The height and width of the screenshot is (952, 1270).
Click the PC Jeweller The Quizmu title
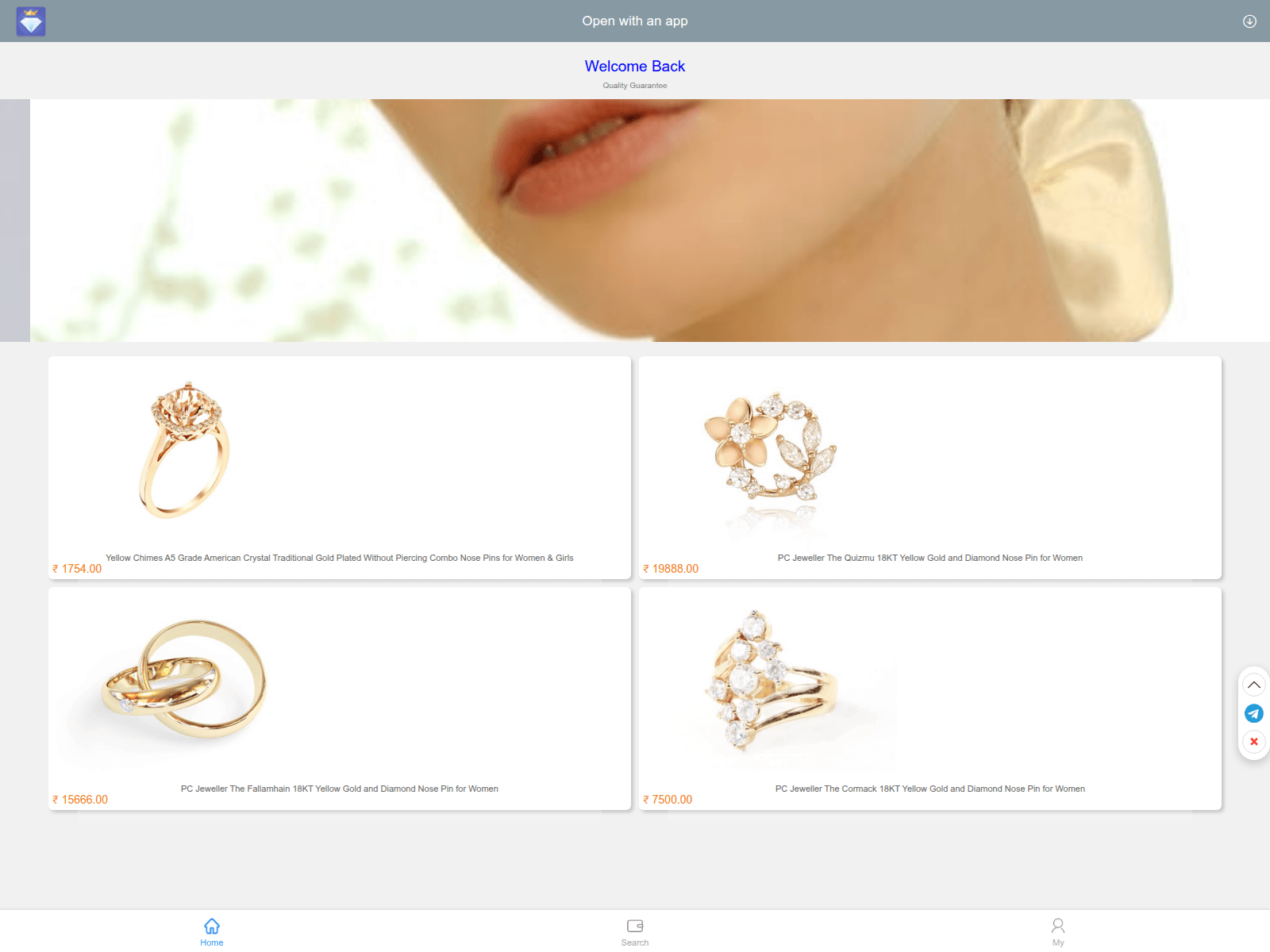coord(930,558)
